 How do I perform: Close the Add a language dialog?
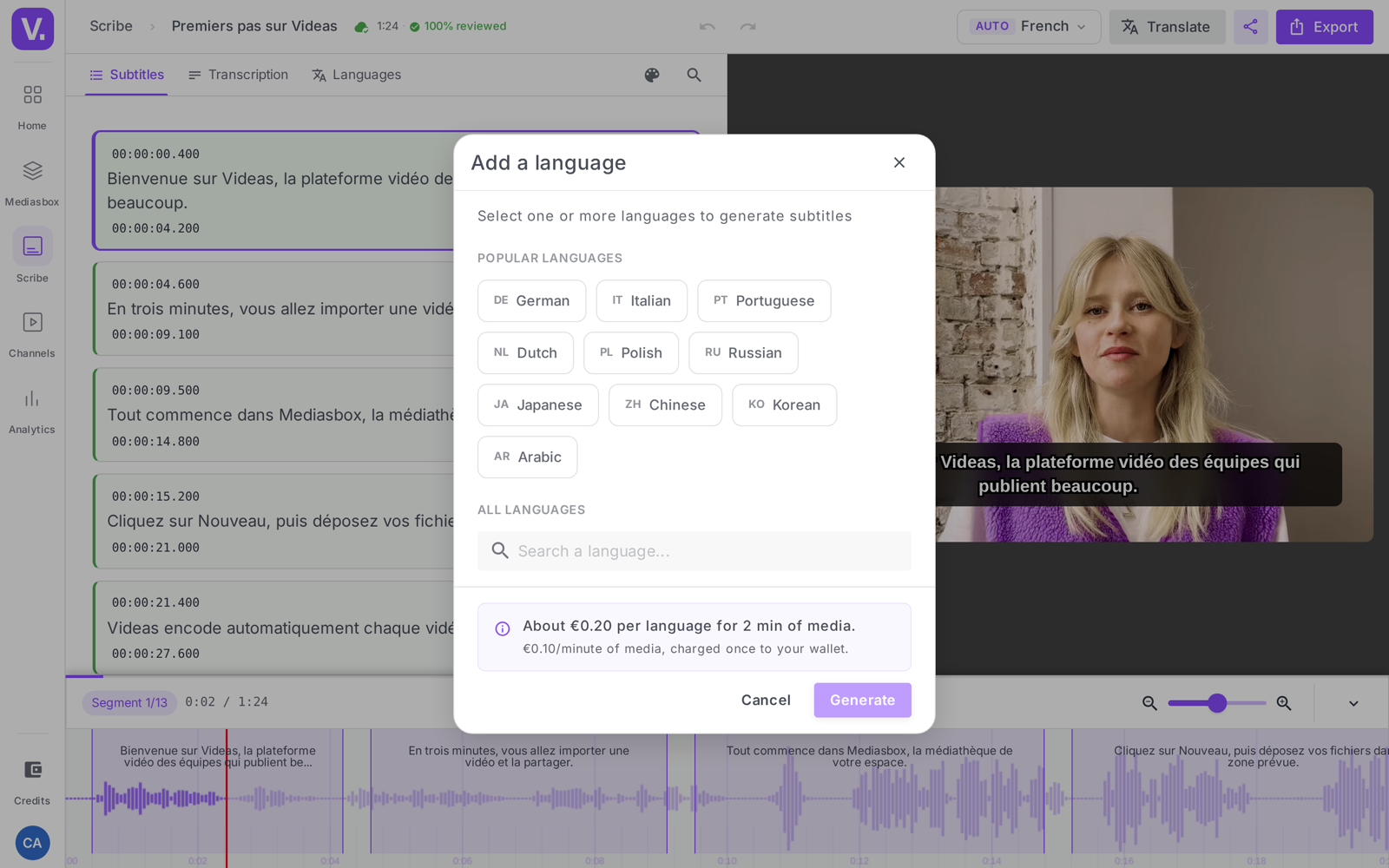pyautogui.click(x=899, y=162)
